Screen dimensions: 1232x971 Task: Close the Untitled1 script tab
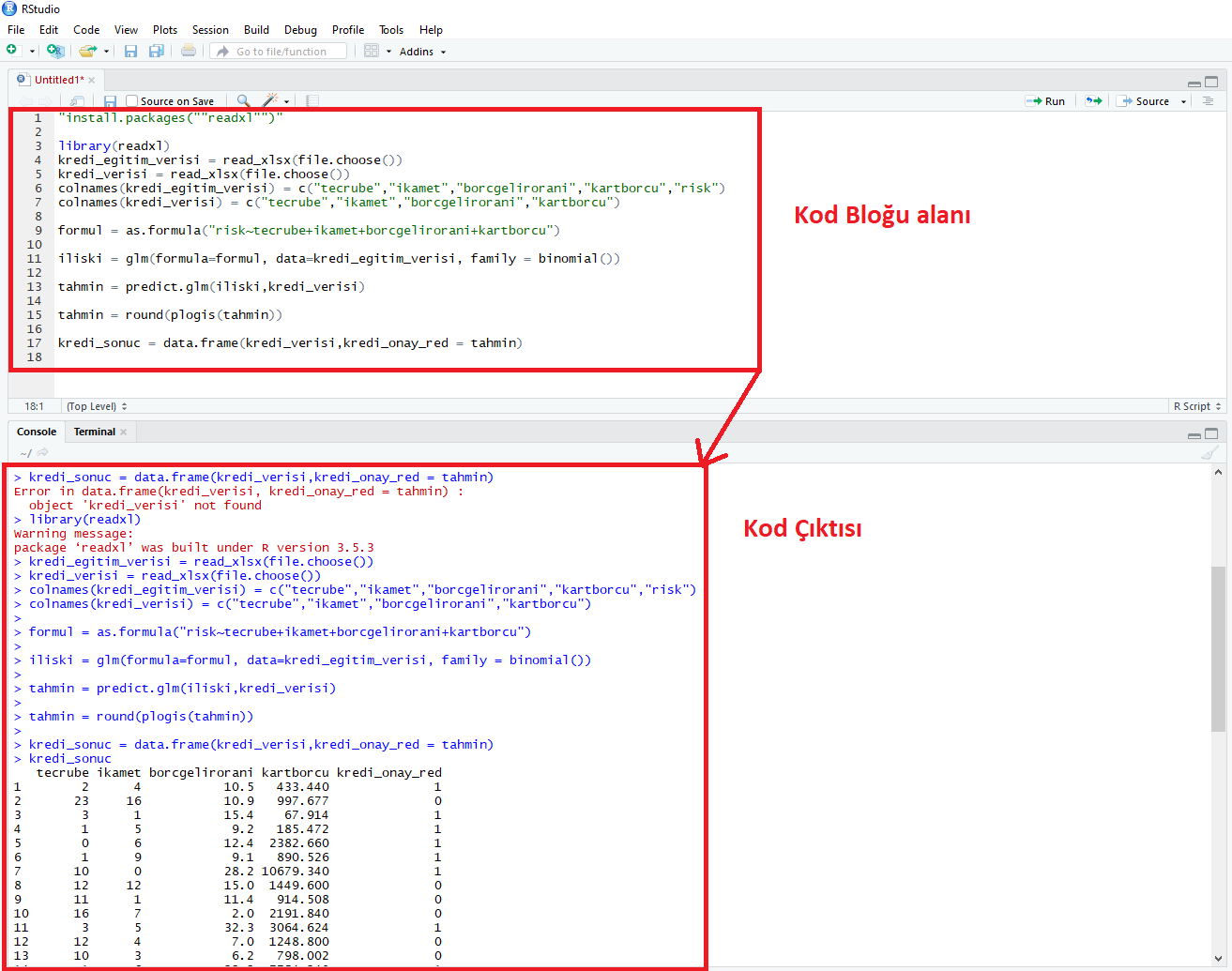(x=92, y=81)
